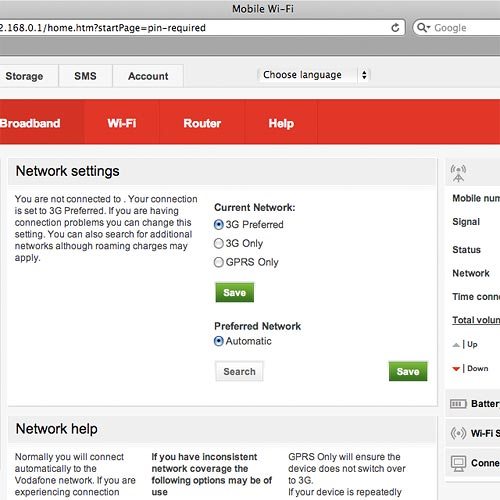
Task: Open the SMS tab
Action: (x=85, y=76)
